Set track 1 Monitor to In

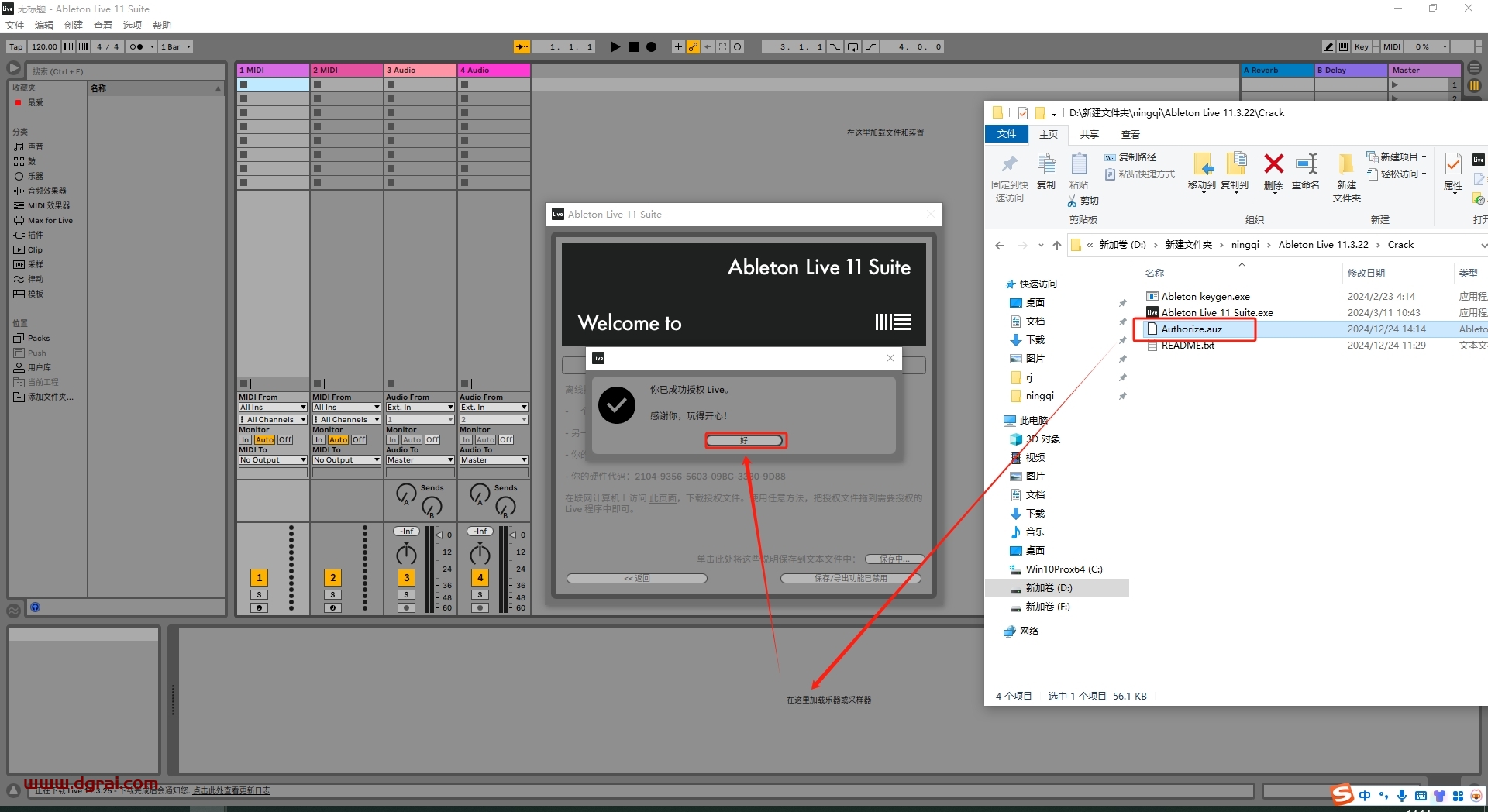coord(245,439)
